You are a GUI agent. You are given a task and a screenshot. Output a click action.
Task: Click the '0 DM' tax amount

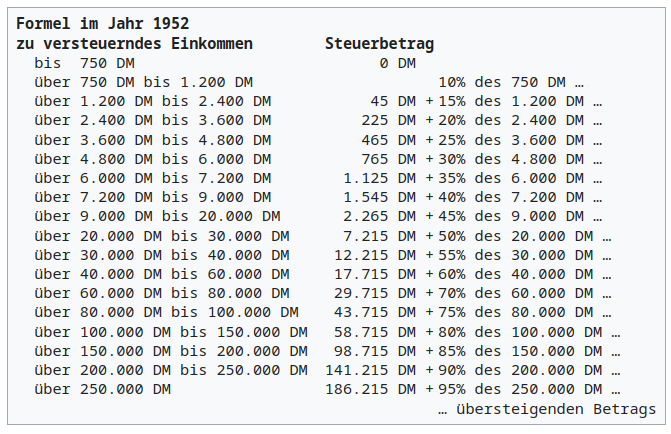(x=398, y=63)
